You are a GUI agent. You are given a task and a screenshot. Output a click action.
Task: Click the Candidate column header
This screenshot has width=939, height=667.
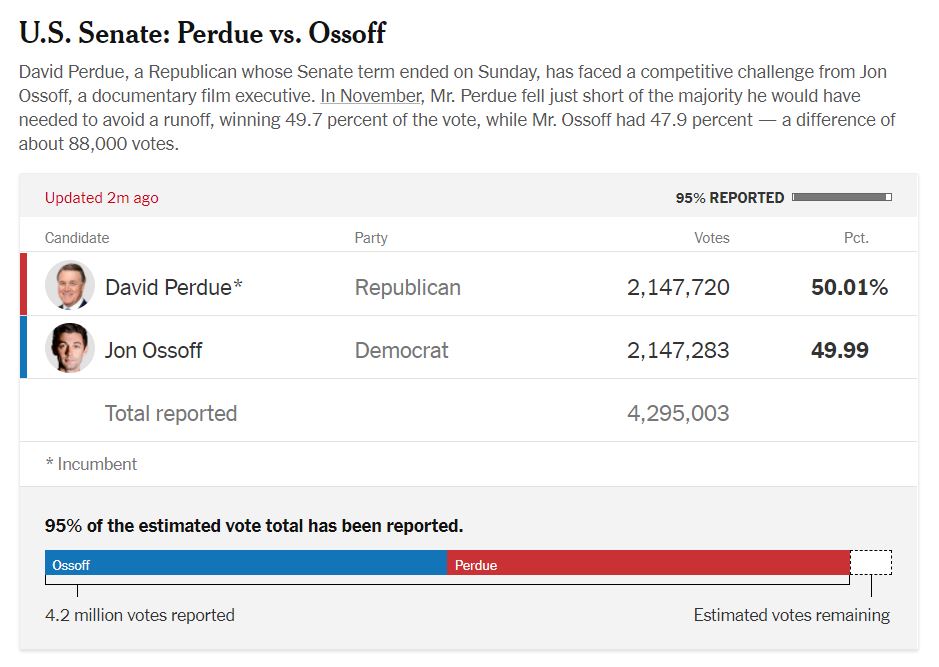click(77, 238)
